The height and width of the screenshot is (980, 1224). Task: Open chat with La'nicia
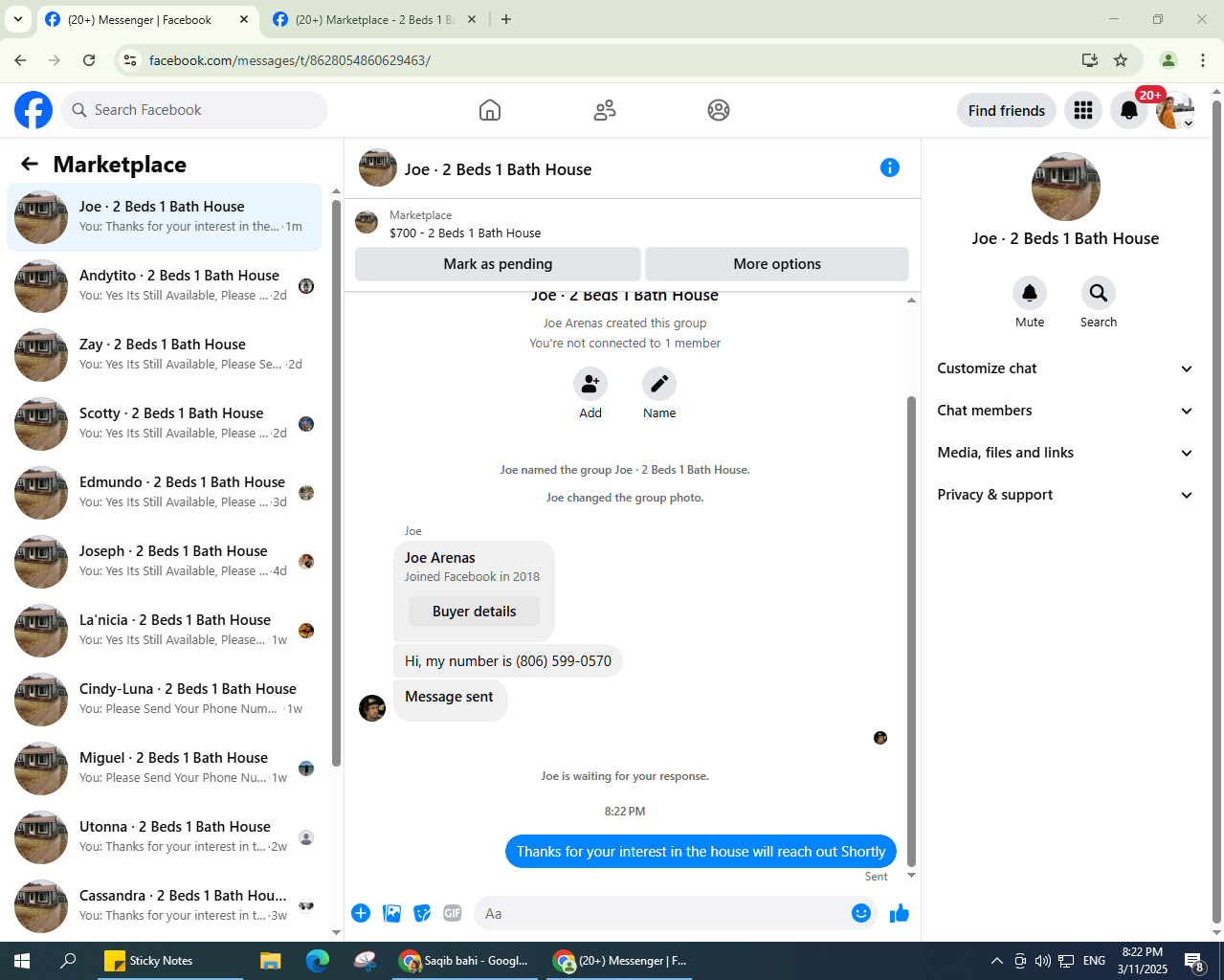tap(165, 631)
